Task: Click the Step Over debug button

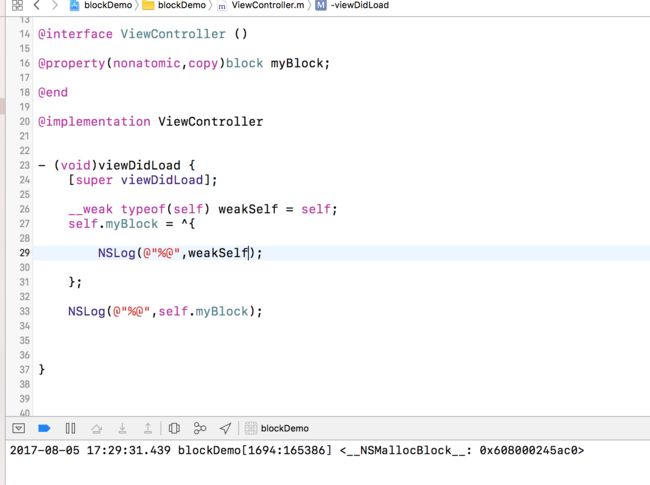Action: coord(97,428)
